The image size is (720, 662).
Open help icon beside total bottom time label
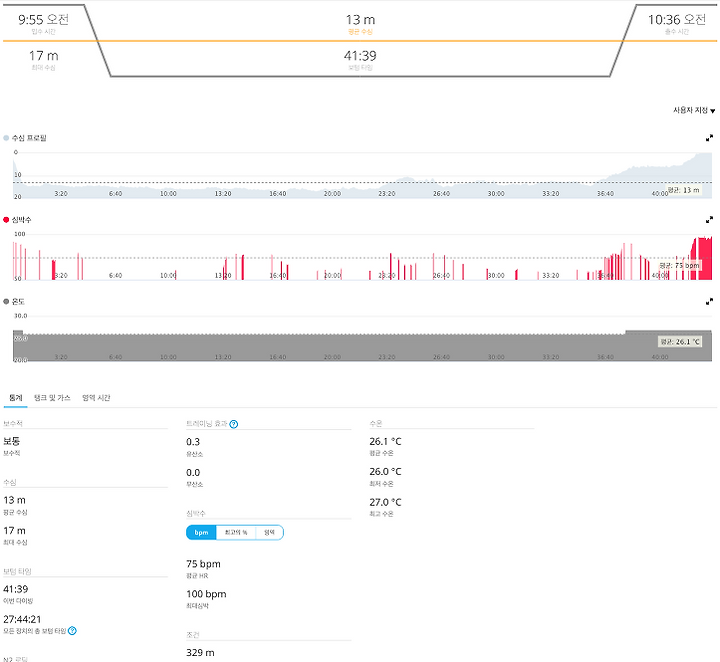(72, 631)
